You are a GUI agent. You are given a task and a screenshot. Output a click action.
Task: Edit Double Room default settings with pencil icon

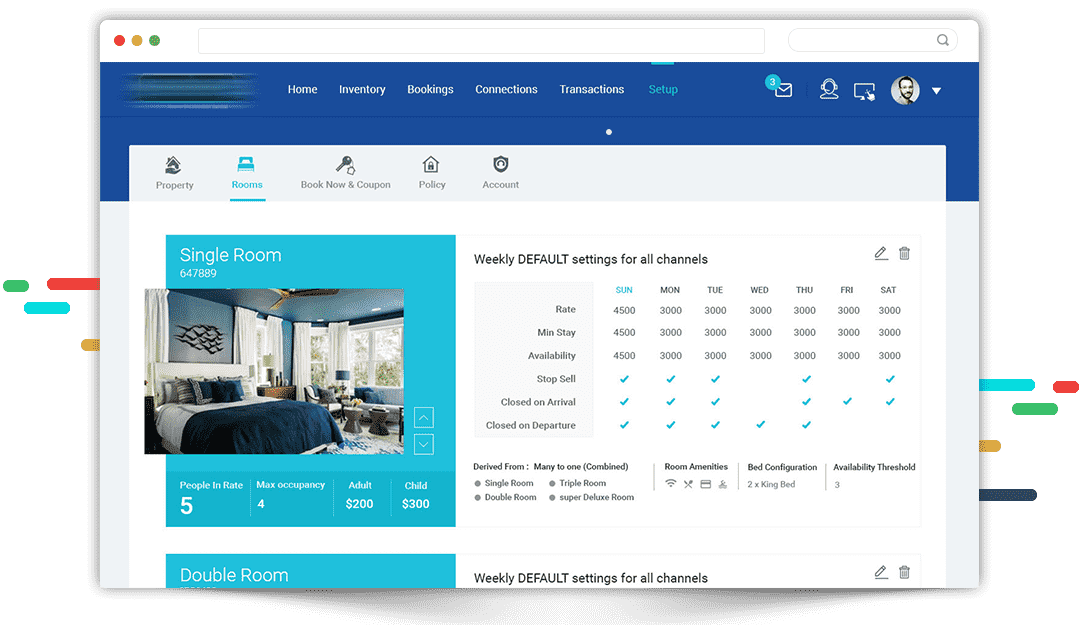[881, 572]
